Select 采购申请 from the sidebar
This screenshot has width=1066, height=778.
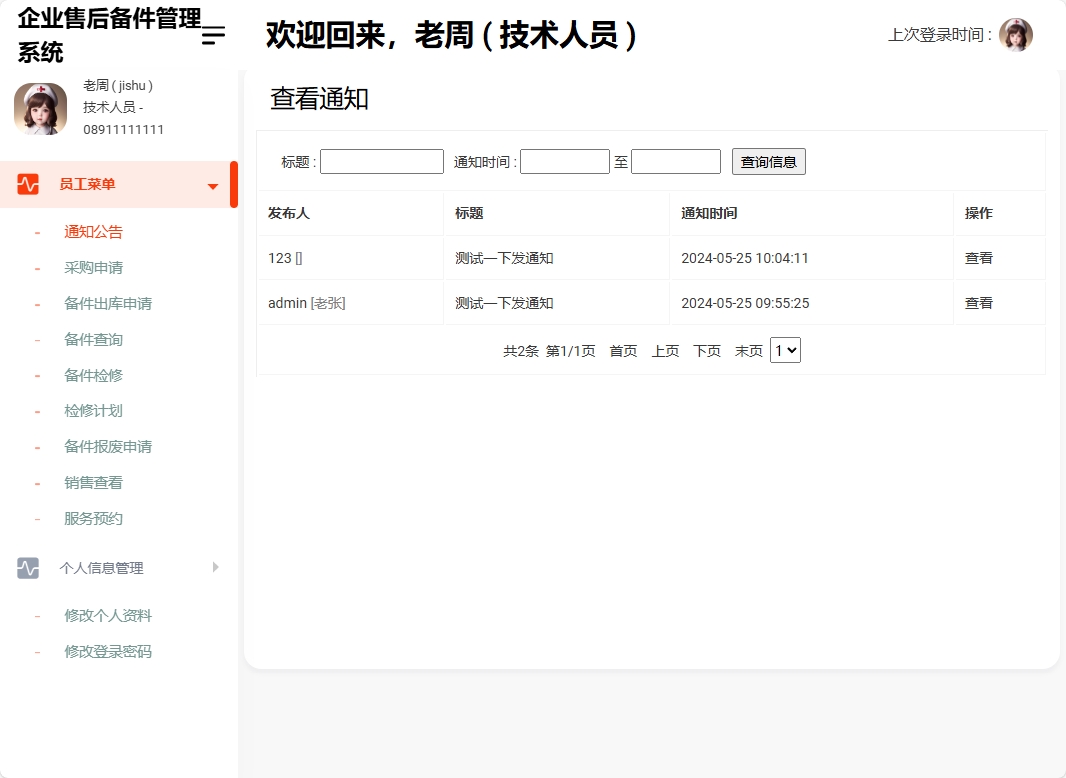(x=92, y=267)
